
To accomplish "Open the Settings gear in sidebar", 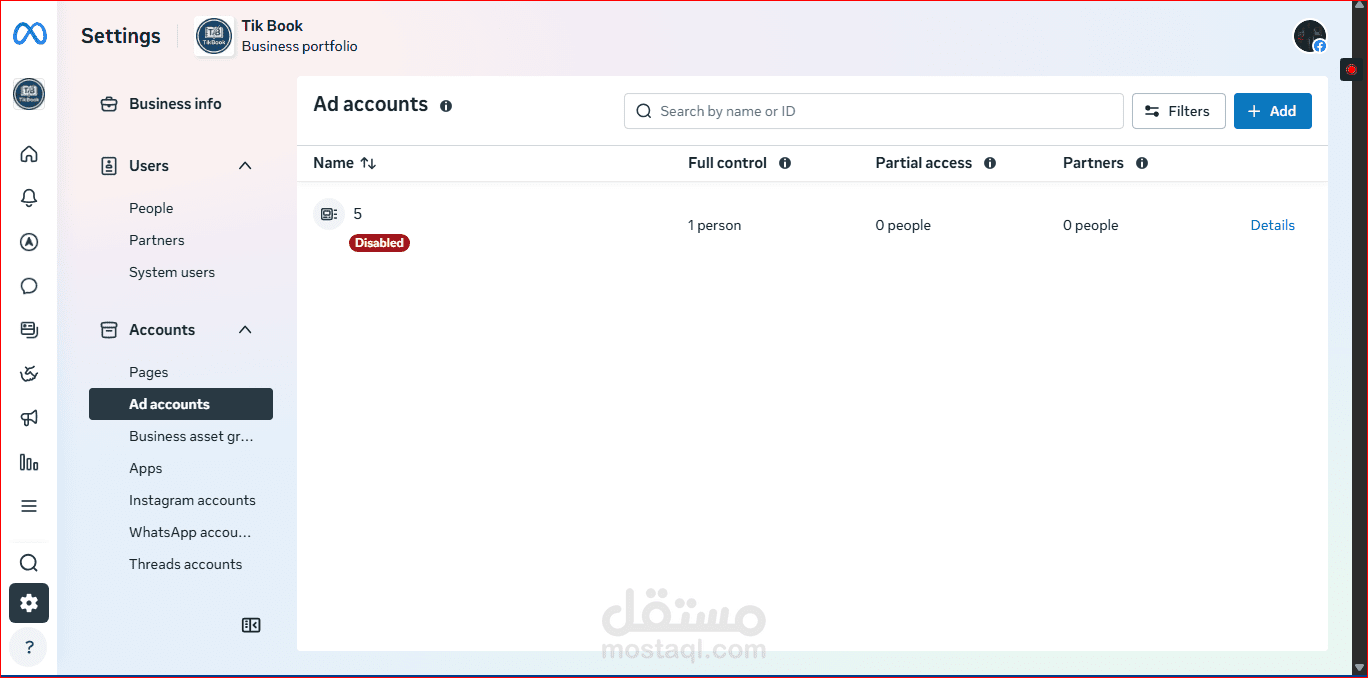I will pyautogui.click(x=29, y=603).
